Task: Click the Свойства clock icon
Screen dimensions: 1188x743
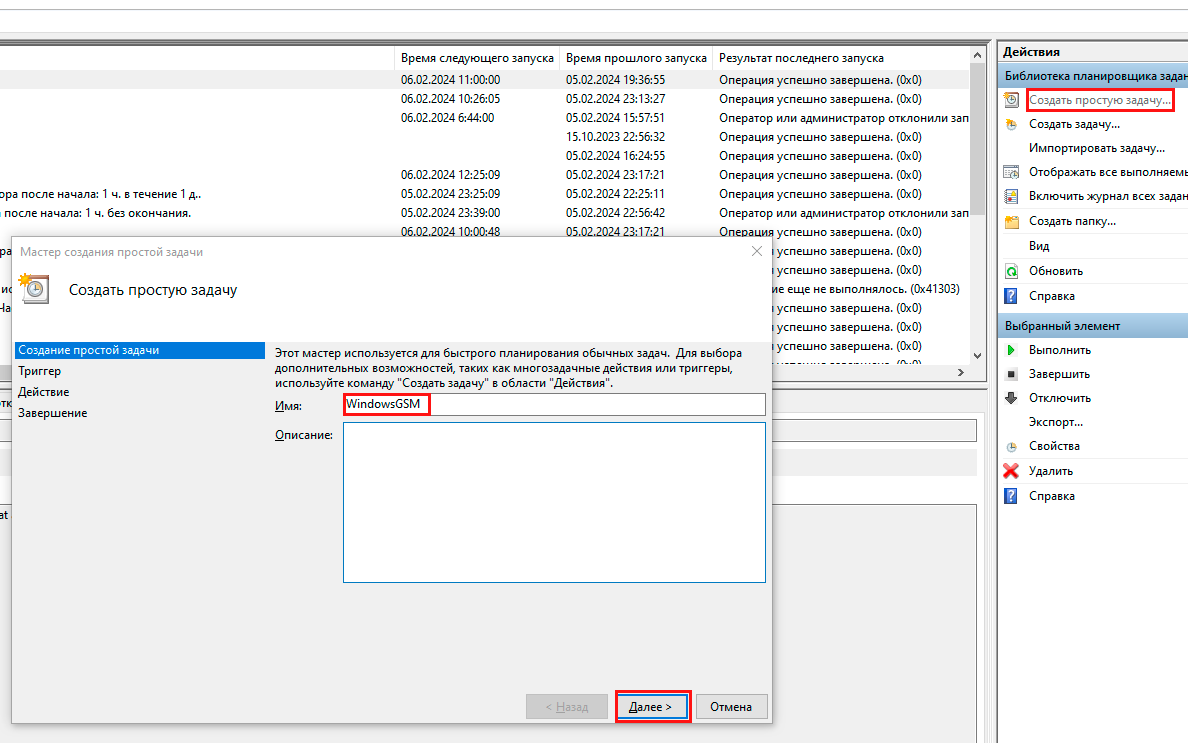Action: pos(1011,447)
